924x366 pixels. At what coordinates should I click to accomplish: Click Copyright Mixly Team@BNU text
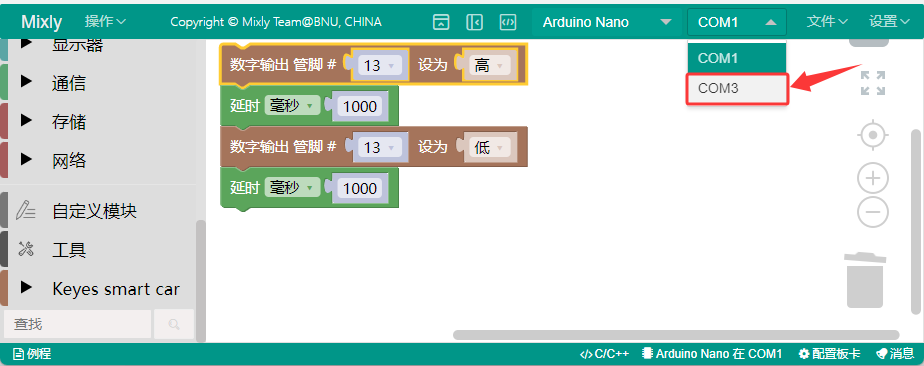[276, 22]
